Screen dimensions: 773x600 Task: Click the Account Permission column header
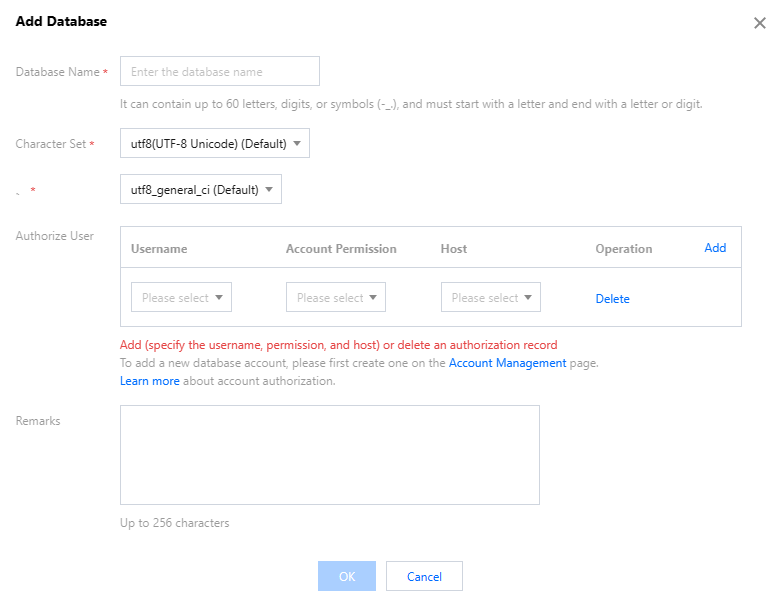pyautogui.click(x=341, y=249)
